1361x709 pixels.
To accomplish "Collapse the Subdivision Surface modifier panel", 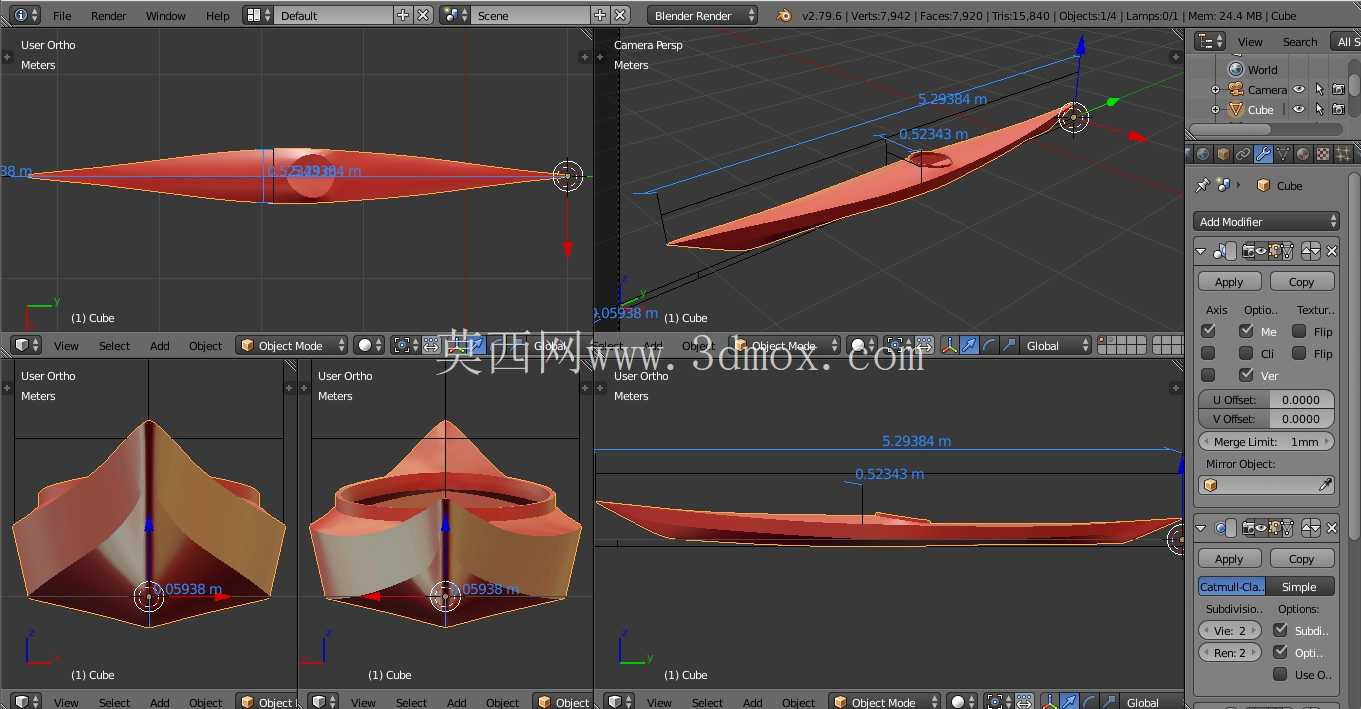I will (1202, 528).
